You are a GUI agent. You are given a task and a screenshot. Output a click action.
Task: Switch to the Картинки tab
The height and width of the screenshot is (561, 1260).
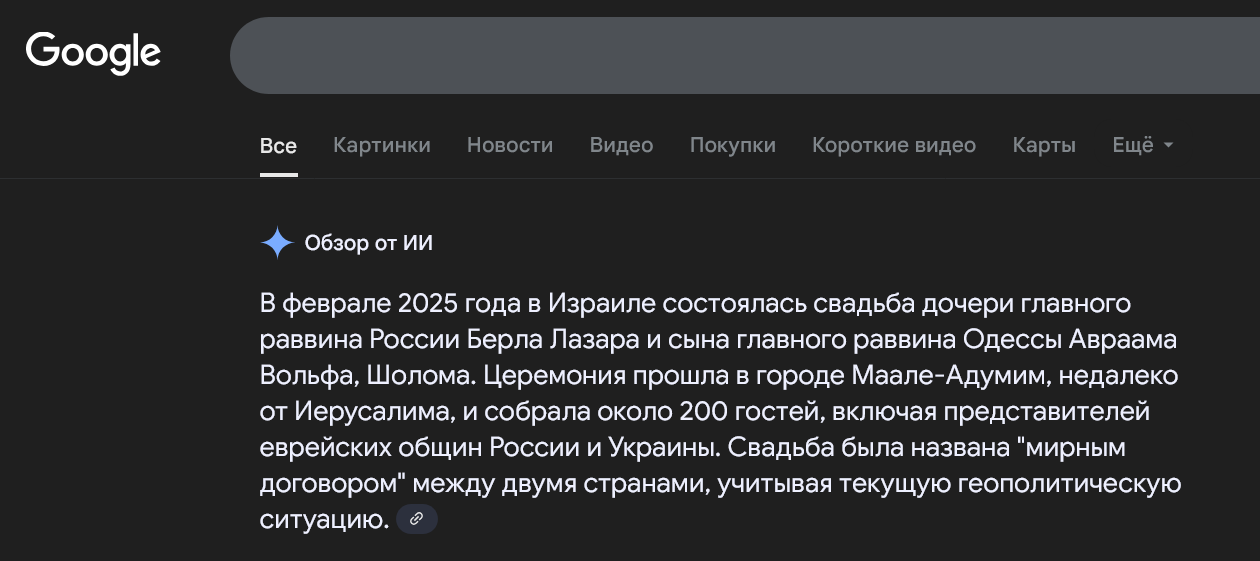[x=382, y=145]
